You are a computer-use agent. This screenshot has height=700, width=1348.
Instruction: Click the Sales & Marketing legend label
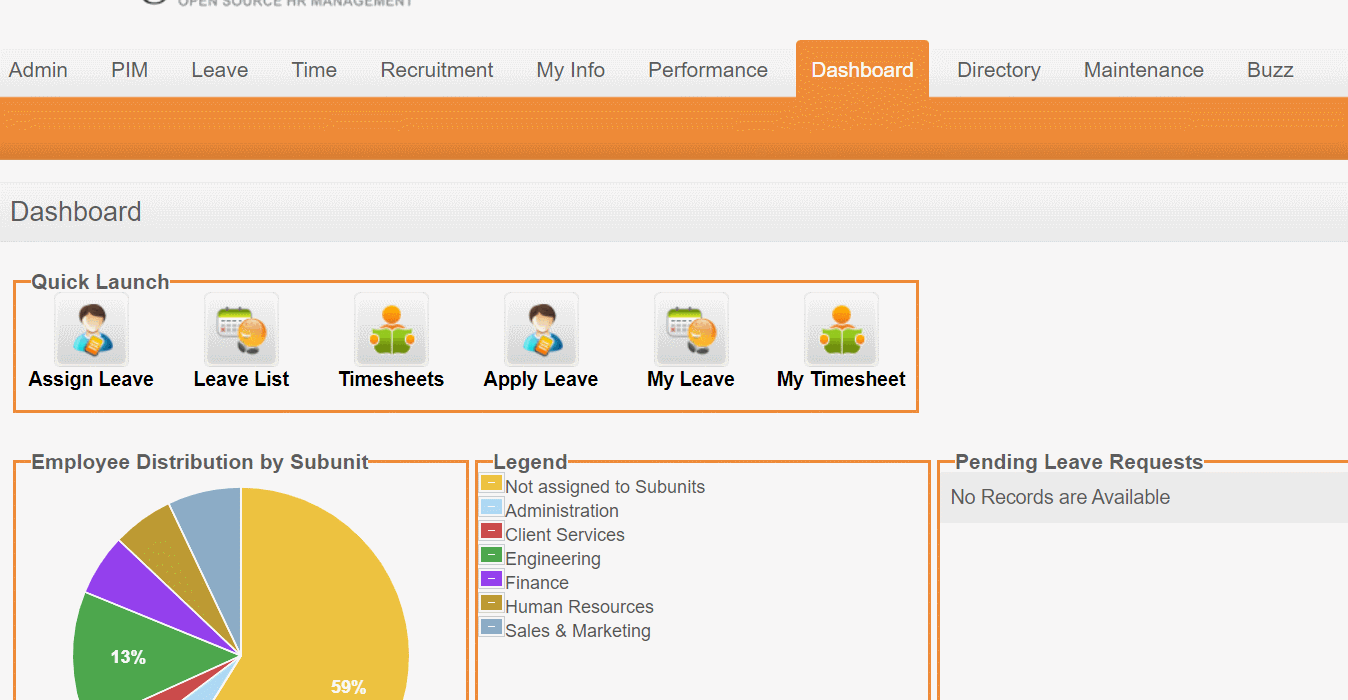click(x=578, y=631)
